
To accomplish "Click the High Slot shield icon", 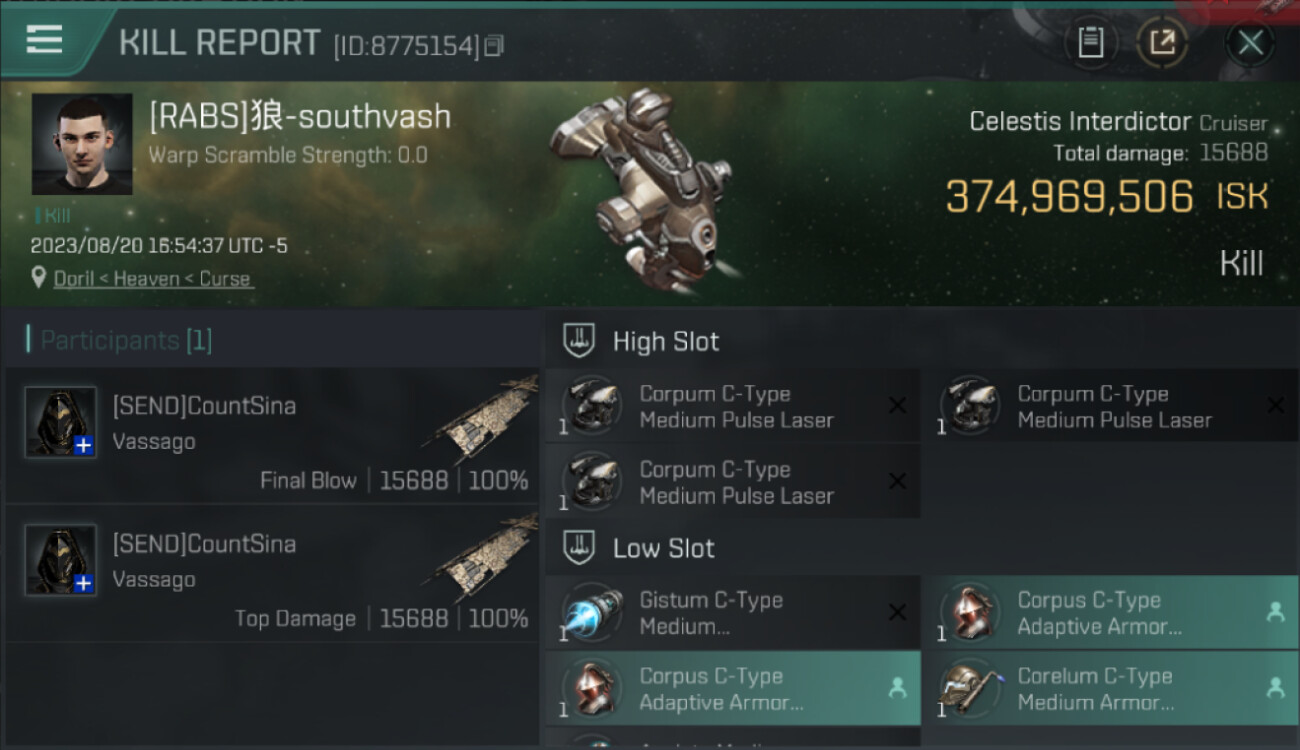I will tap(579, 341).
